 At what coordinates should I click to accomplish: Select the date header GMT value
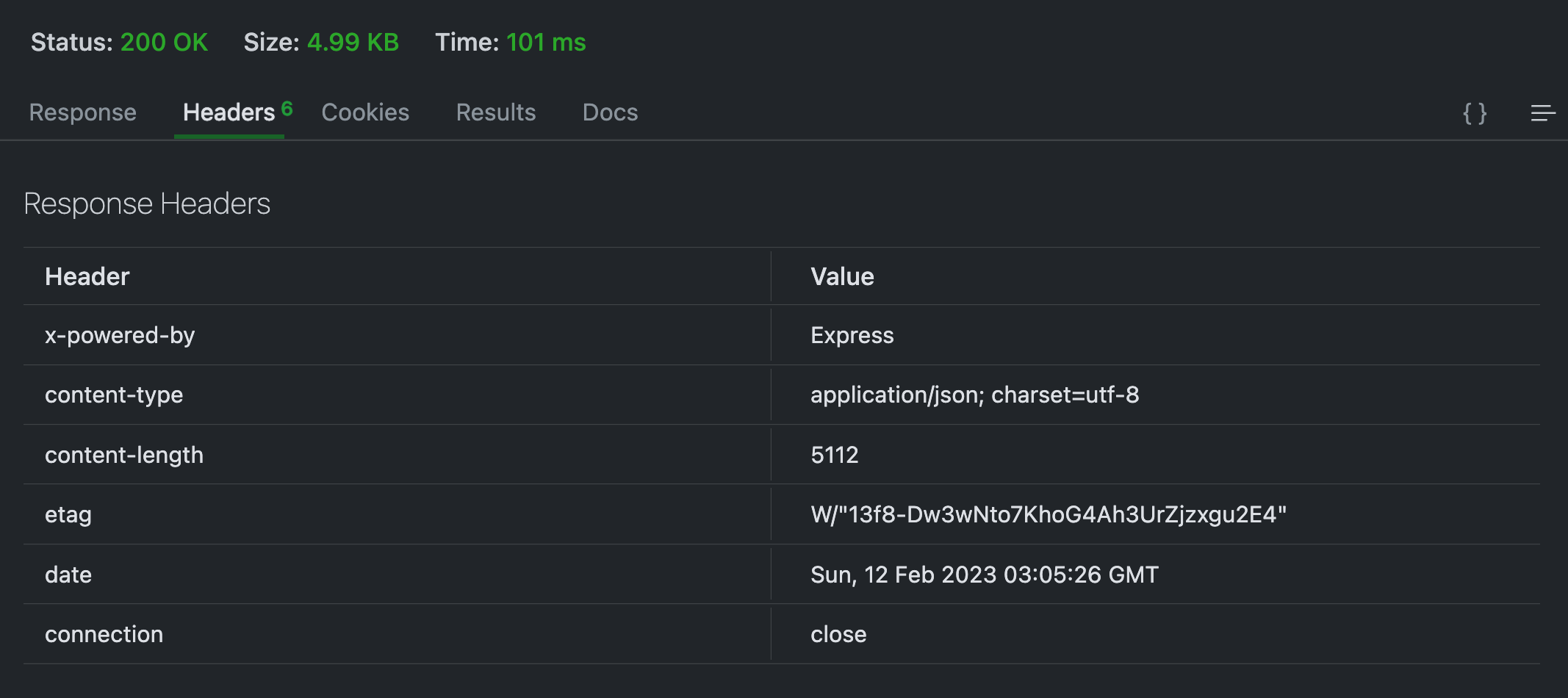[984, 575]
